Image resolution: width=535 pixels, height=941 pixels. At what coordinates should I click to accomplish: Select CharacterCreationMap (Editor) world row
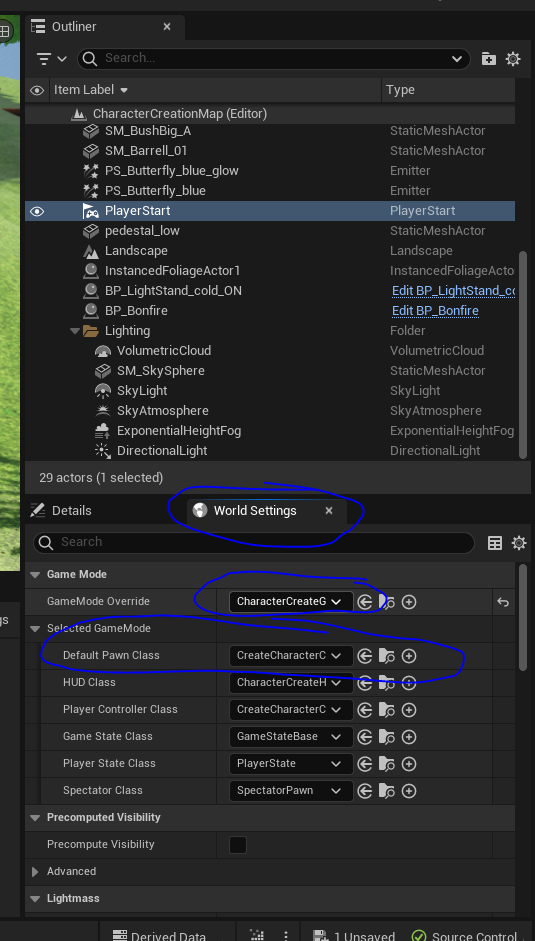pyautogui.click(x=270, y=113)
